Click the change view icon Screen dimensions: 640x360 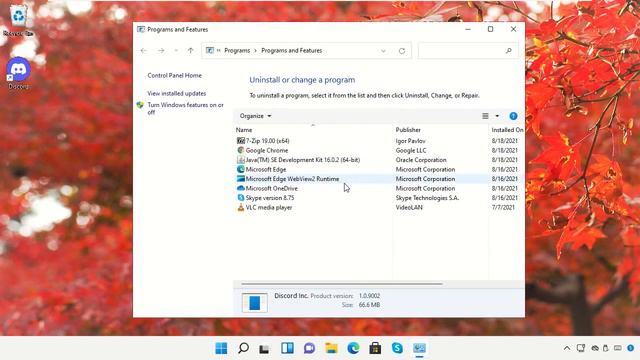(x=485, y=116)
